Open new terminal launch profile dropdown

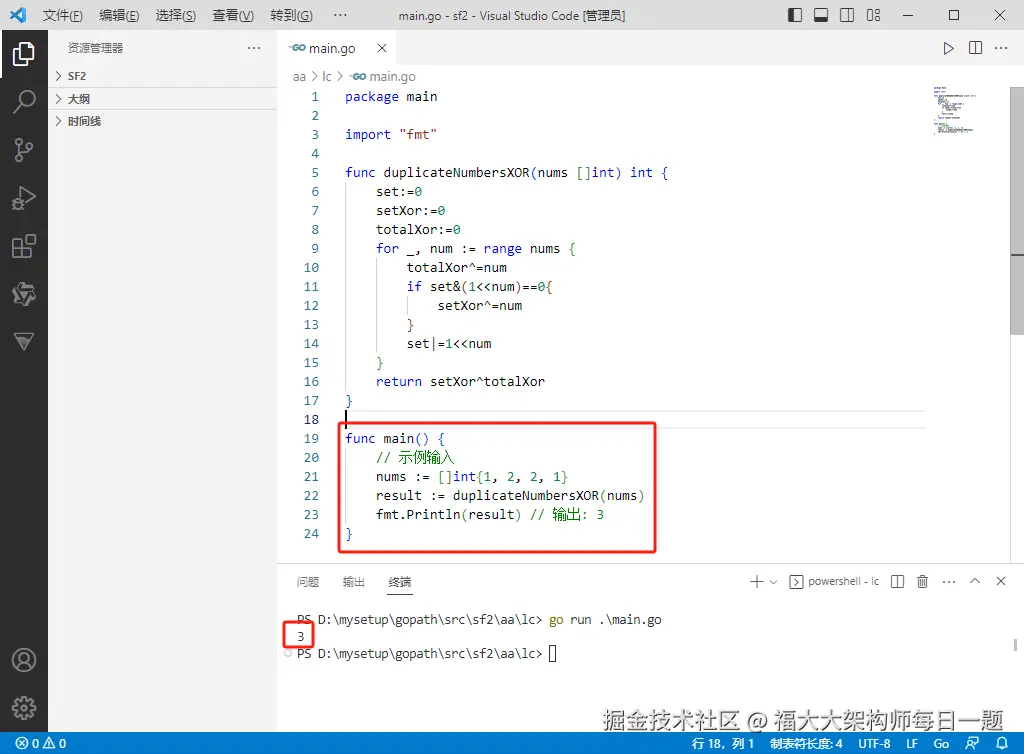(773, 582)
